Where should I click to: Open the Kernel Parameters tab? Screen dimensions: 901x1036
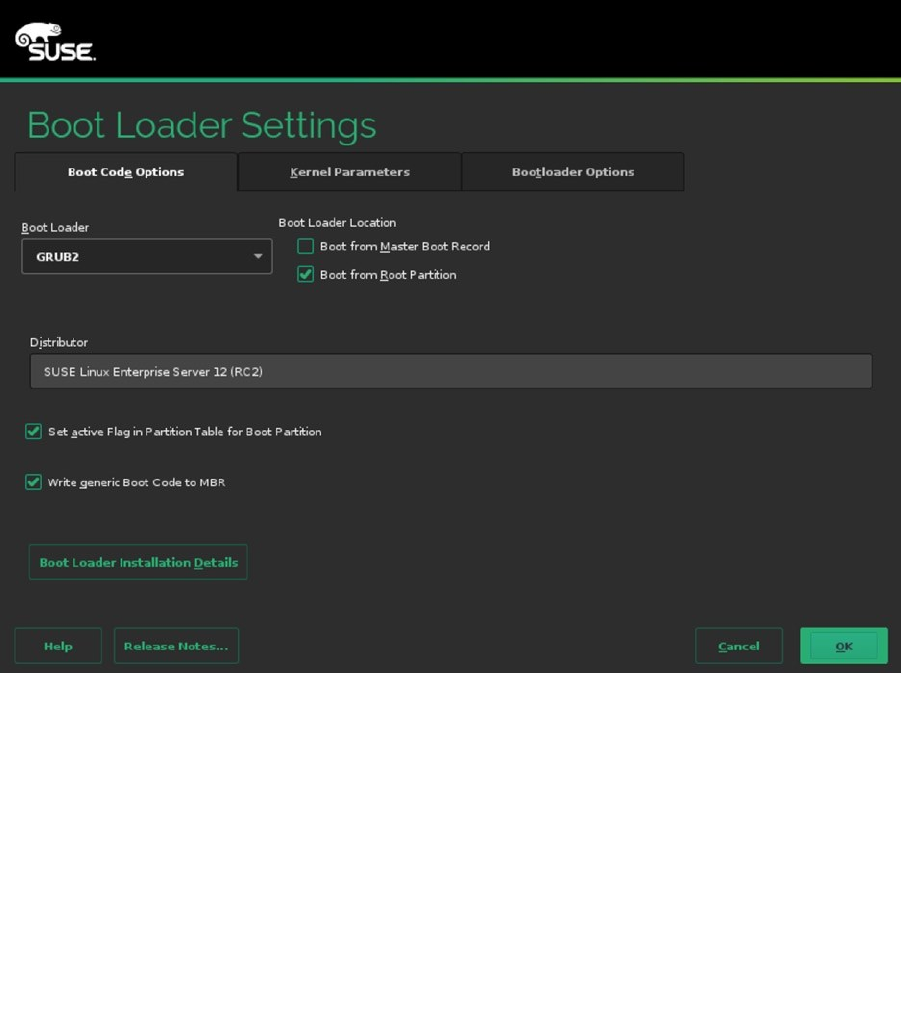349,172
